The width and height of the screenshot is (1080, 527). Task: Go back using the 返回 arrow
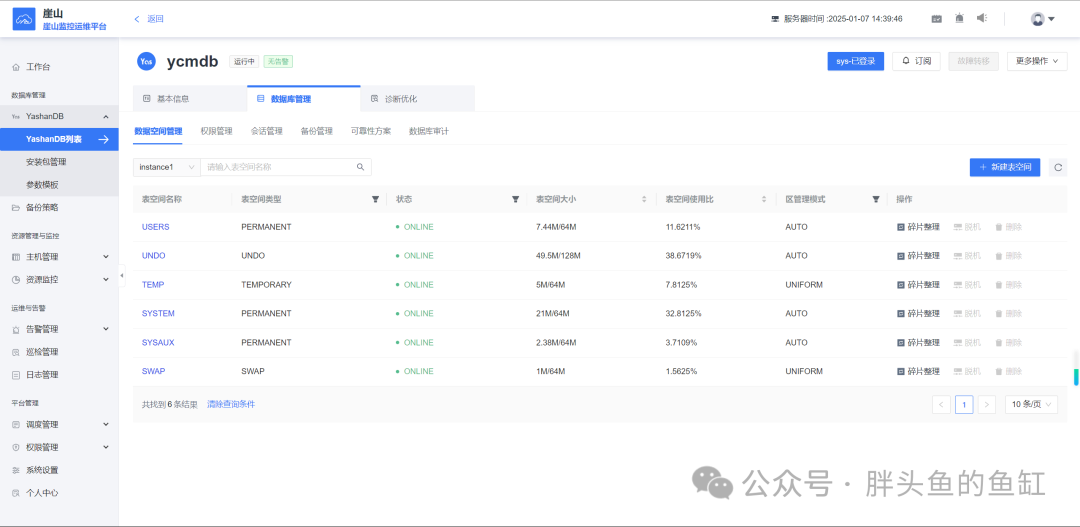tap(149, 19)
